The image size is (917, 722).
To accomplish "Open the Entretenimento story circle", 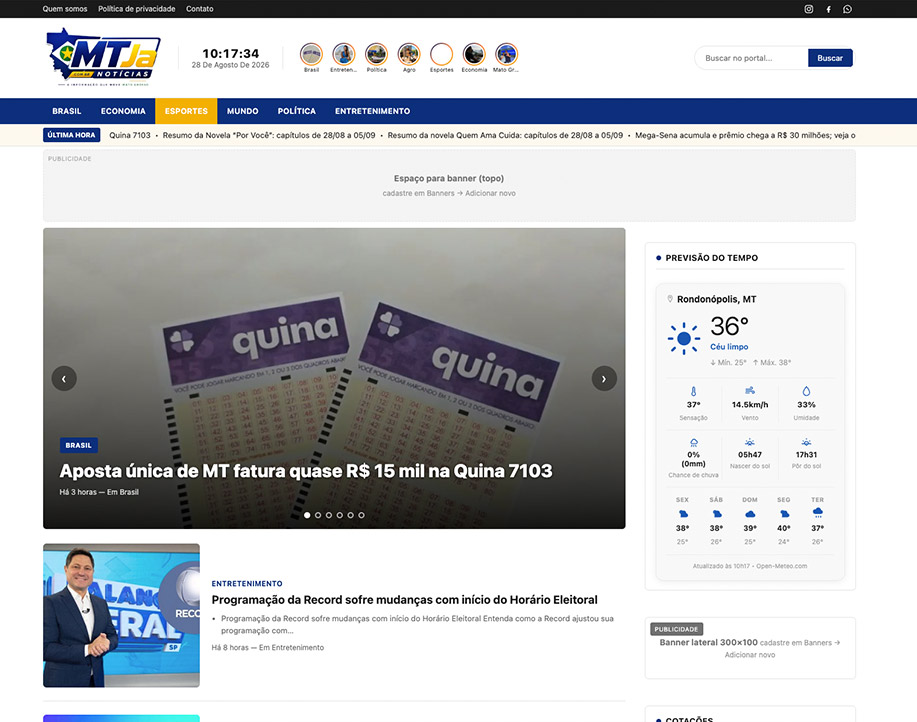I will tap(344, 54).
